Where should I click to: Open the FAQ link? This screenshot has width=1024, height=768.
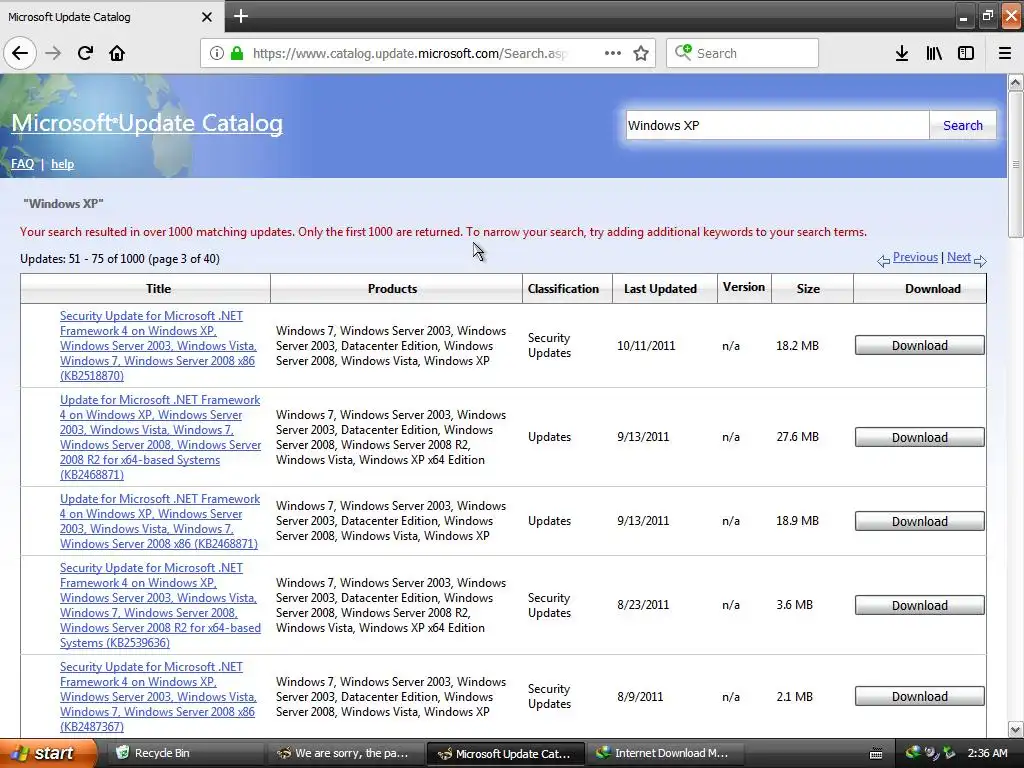pos(22,164)
